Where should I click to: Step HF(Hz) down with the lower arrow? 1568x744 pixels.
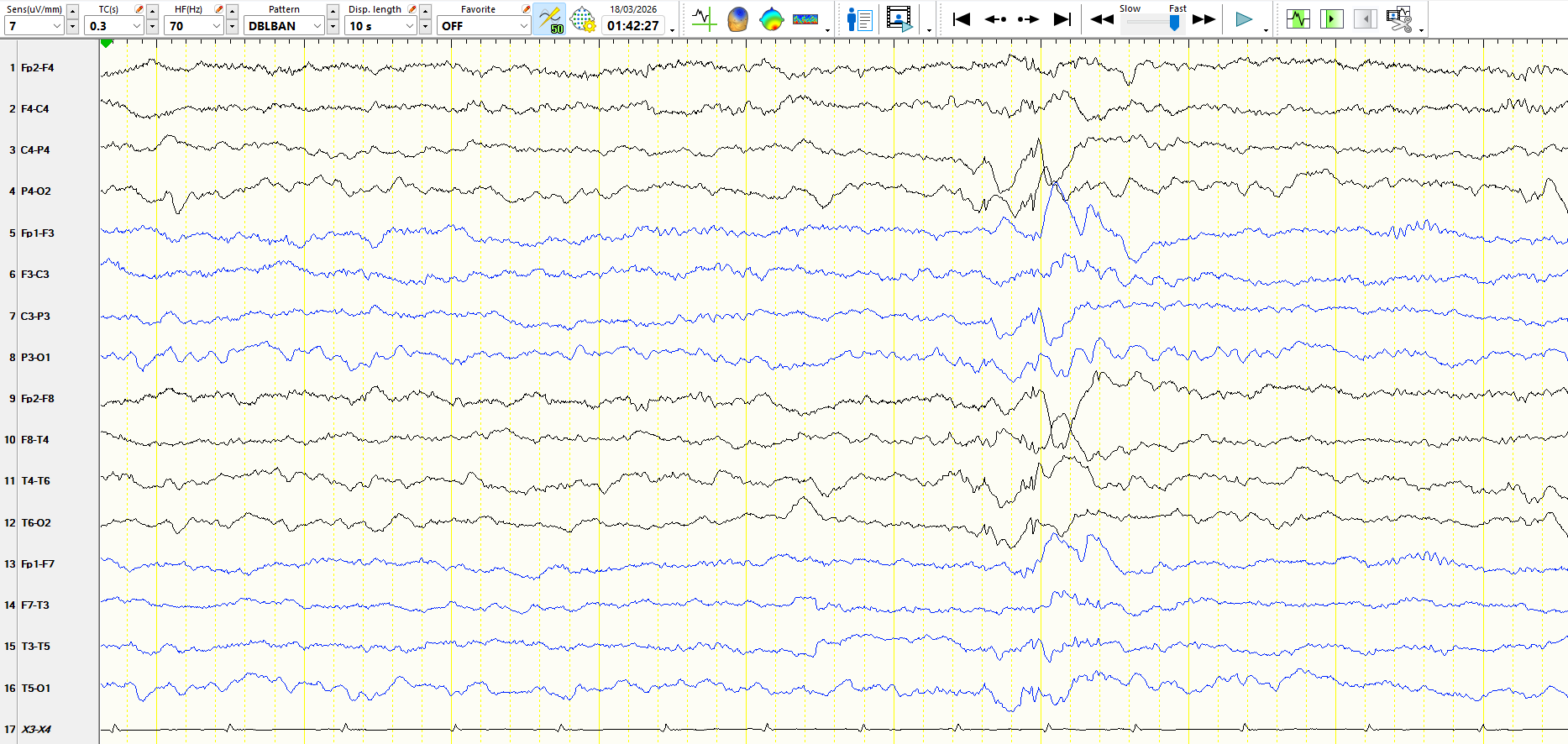coord(232,26)
